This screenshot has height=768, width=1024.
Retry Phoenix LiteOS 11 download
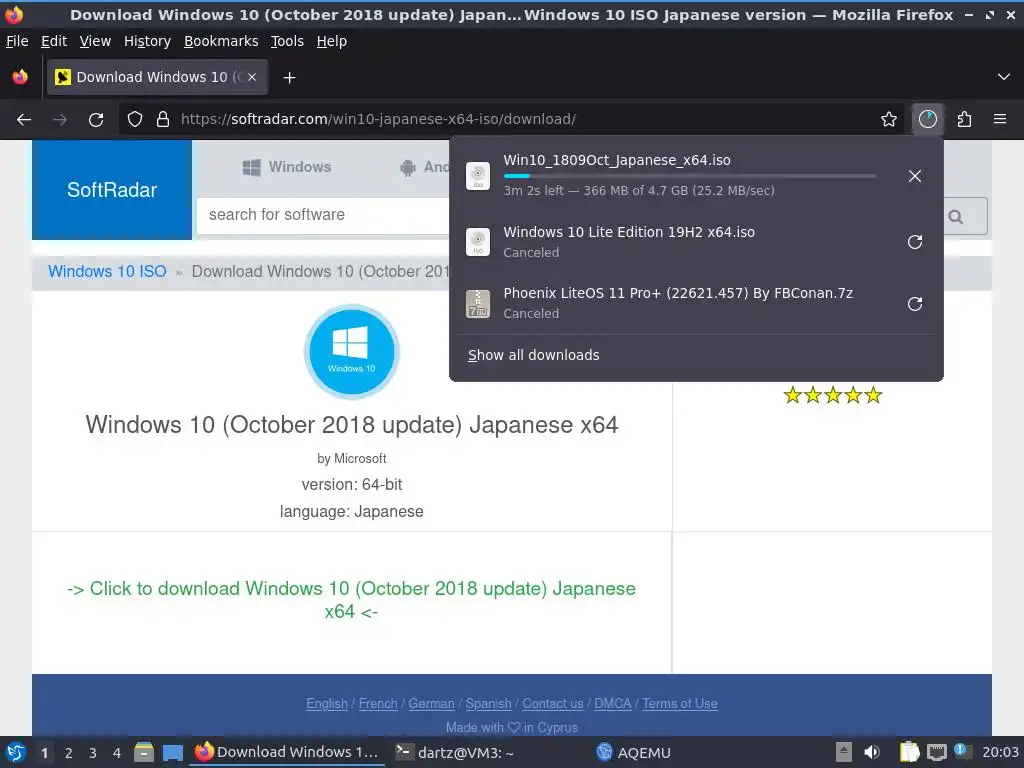coord(914,304)
